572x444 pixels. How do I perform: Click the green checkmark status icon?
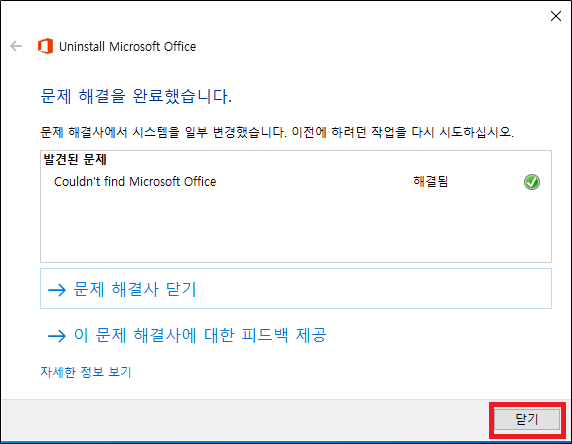click(532, 182)
